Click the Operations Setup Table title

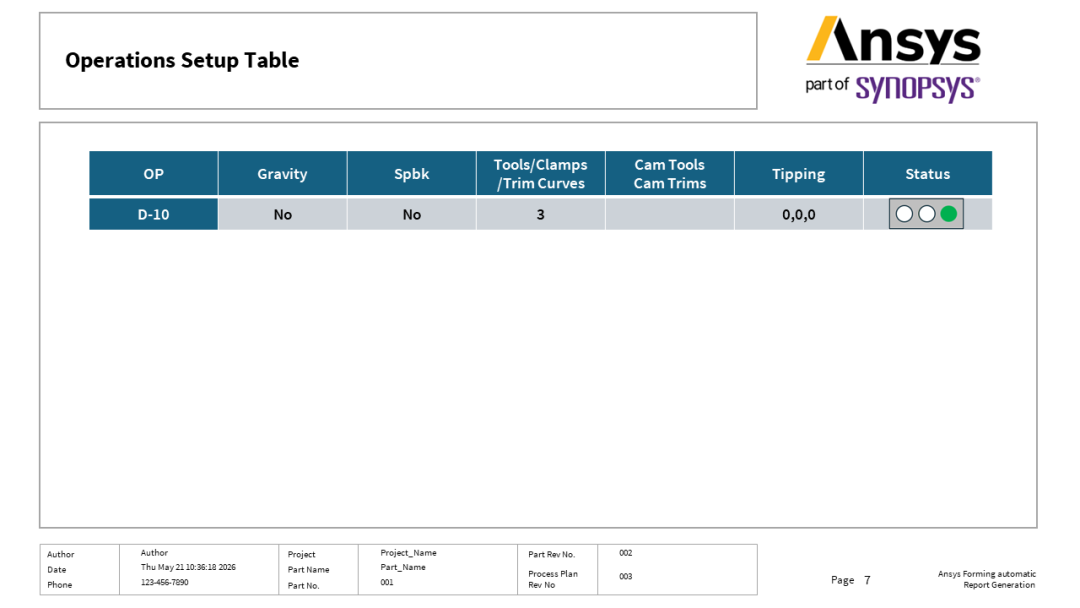click(x=182, y=61)
